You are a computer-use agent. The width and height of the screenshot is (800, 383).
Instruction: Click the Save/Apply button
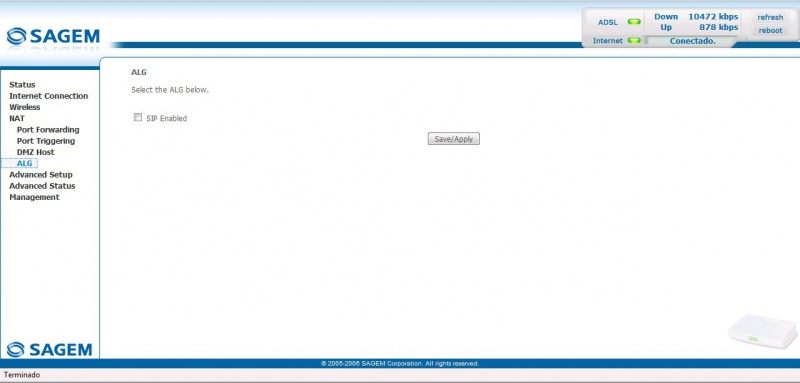pyautogui.click(x=454, y=139)
